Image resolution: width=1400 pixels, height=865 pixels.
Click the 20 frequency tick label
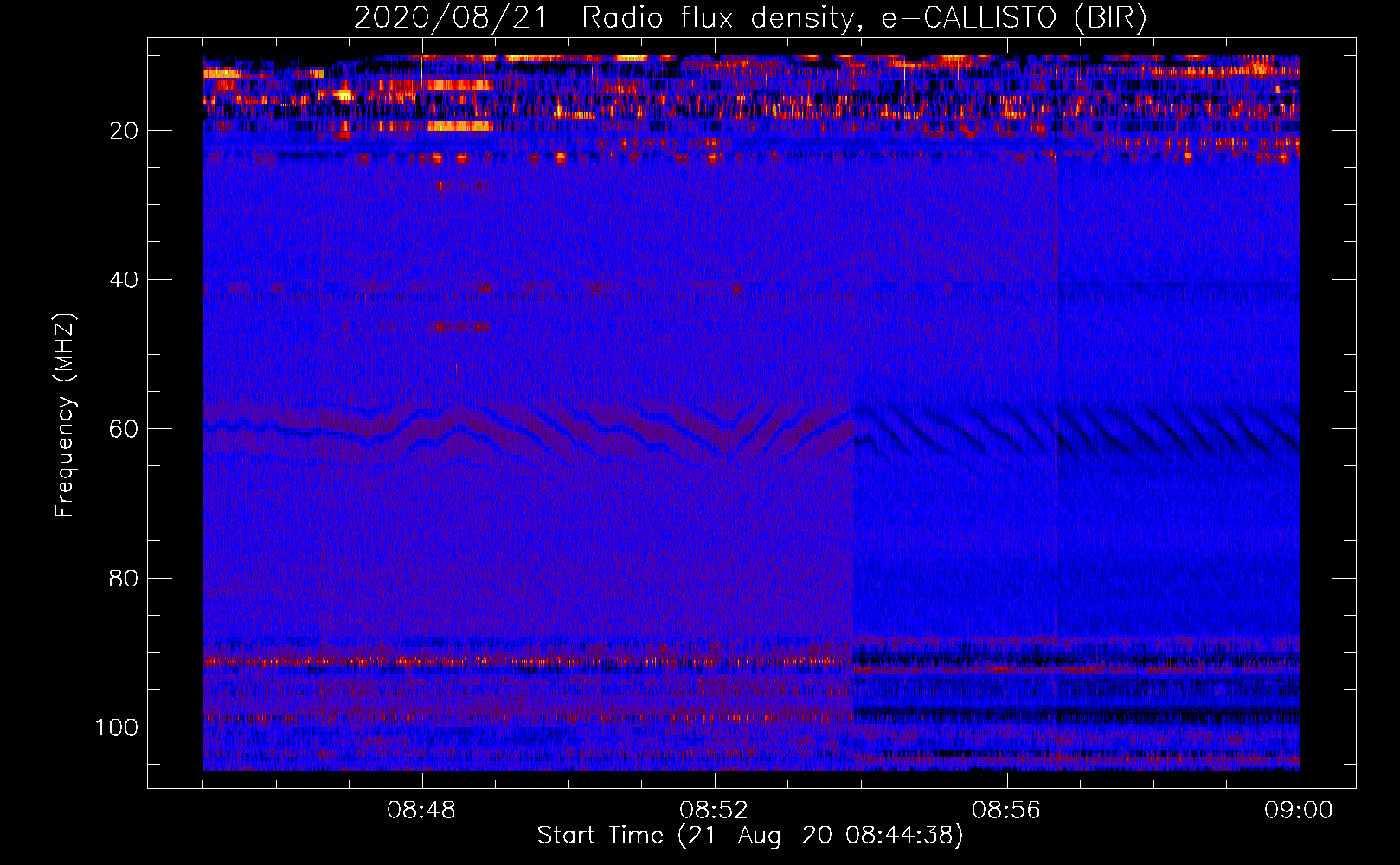124,131
